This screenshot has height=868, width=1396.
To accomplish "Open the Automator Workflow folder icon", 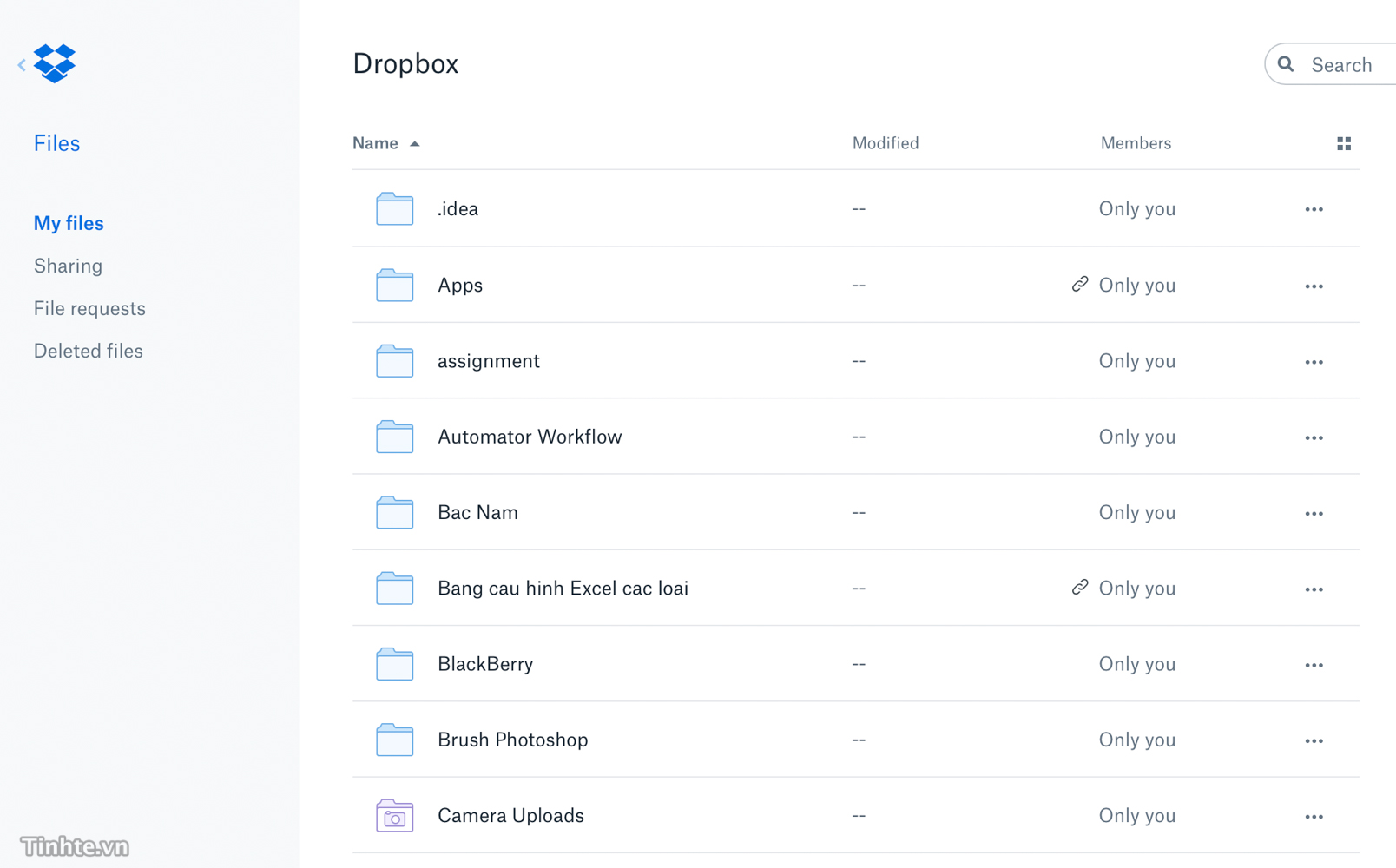I will [x=394, y=437].
